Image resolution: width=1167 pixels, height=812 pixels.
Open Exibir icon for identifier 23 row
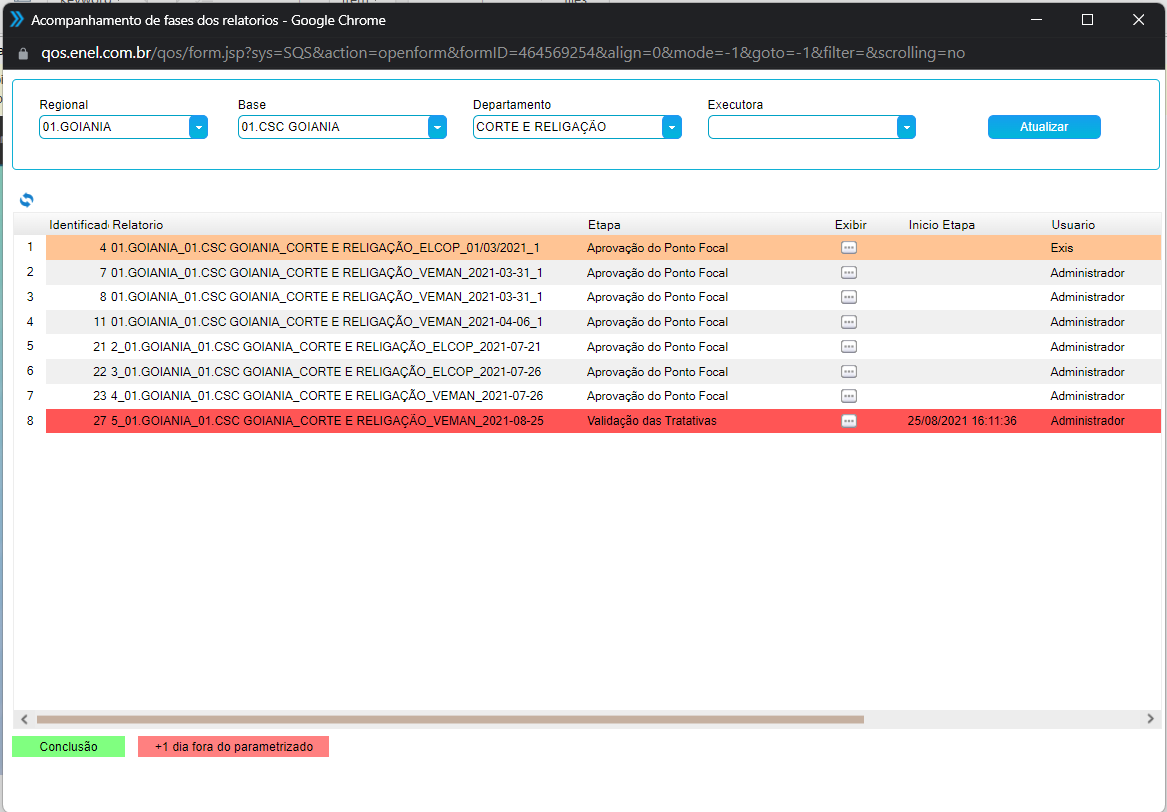(x=848, y=396)
